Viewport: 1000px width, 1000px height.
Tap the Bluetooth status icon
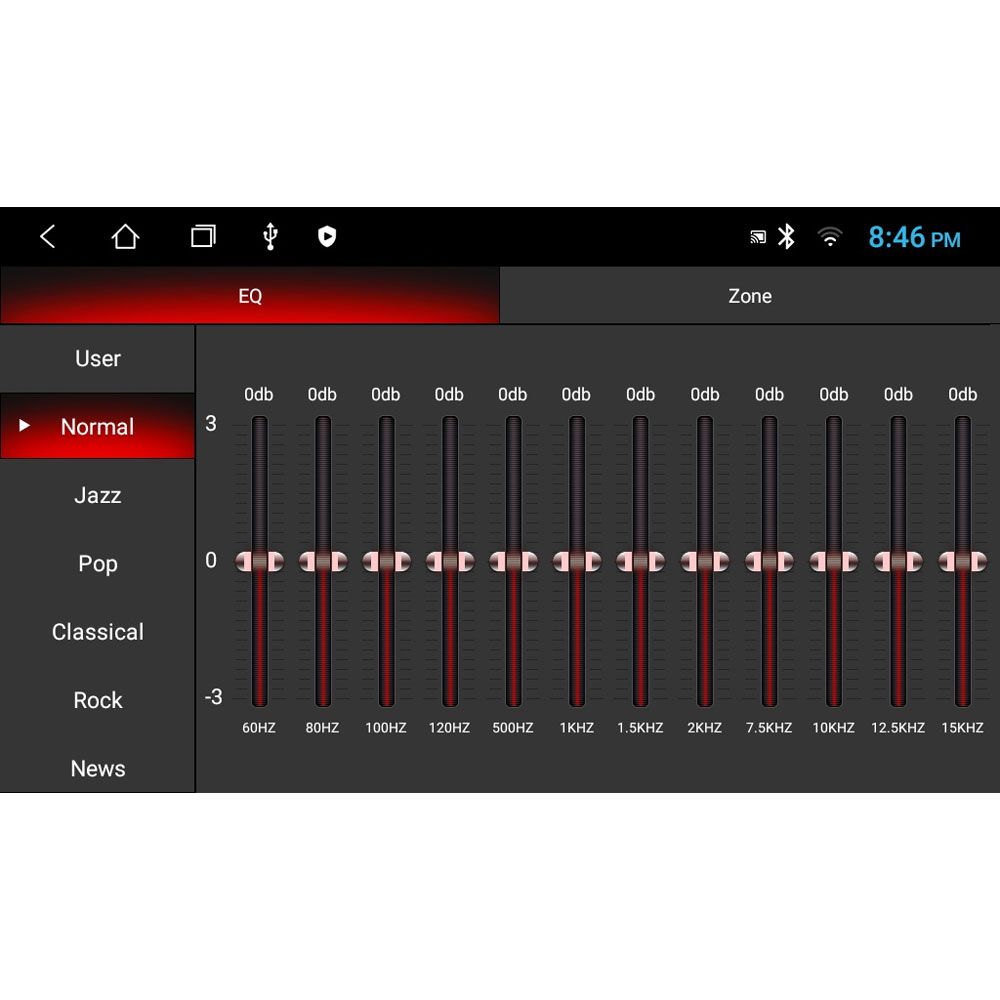(x=786, y=237)
